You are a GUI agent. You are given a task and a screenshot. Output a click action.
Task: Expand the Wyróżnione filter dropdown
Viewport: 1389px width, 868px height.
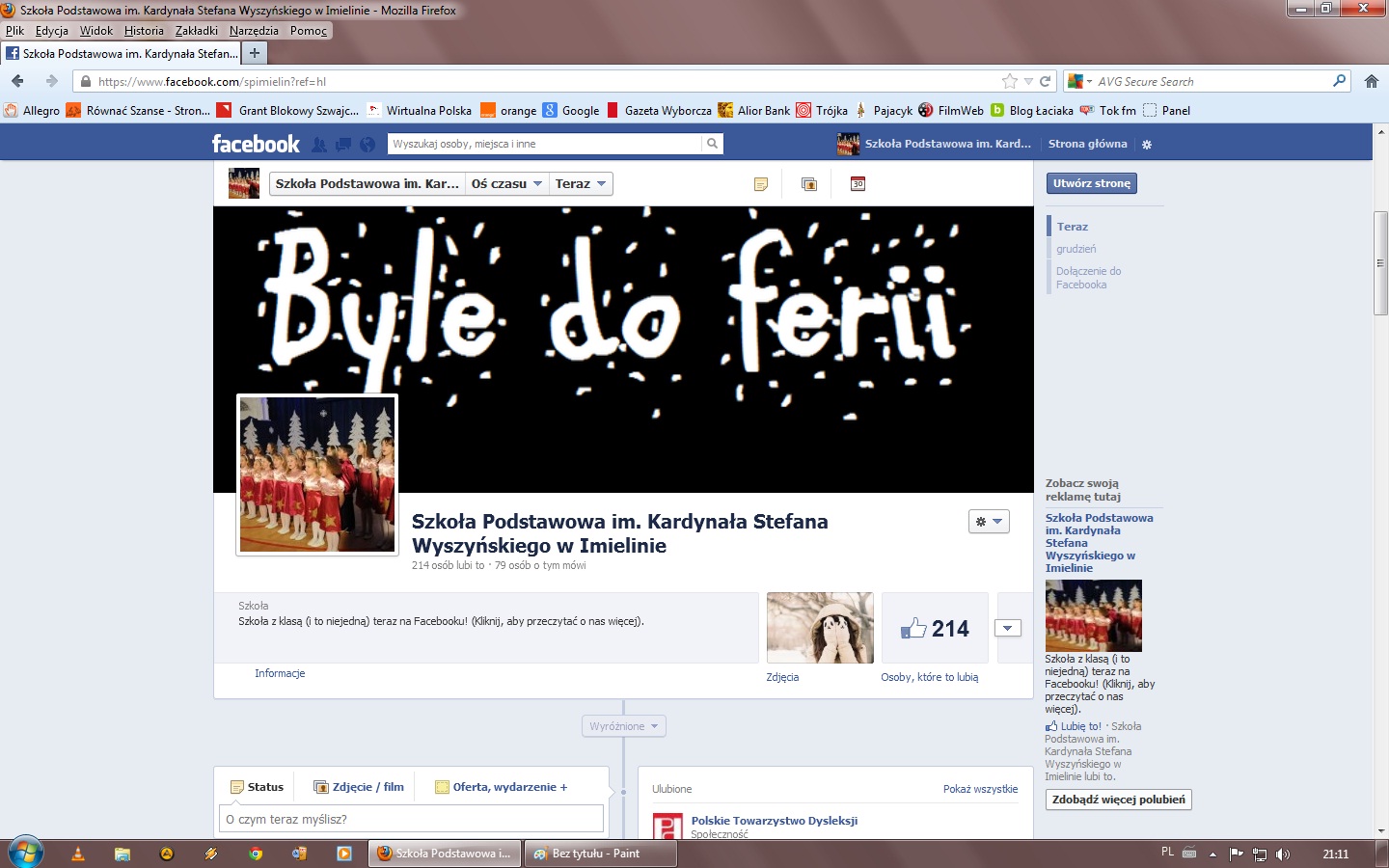pos(624,726)
